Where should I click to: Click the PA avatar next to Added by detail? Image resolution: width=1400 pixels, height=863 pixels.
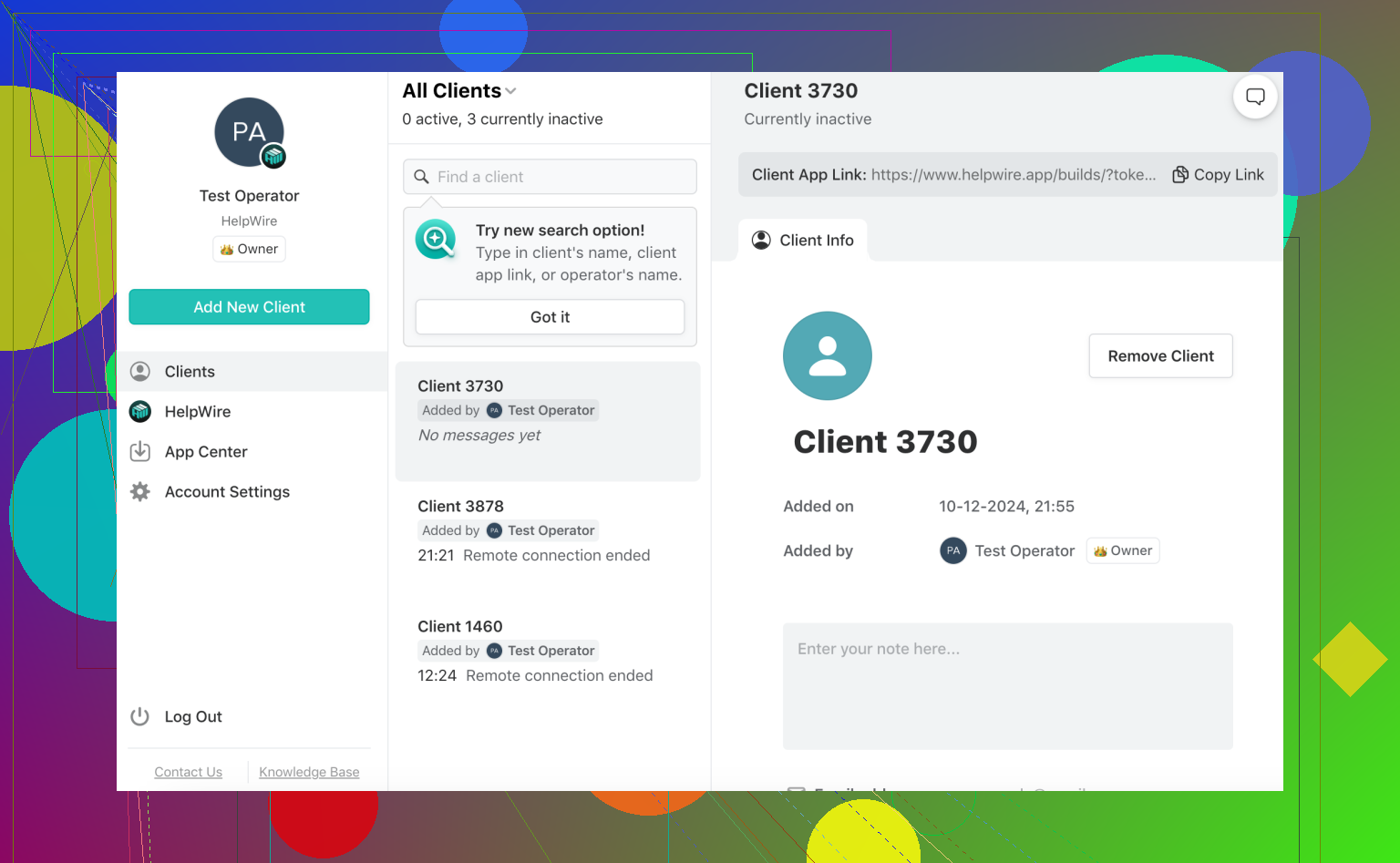click(x=953, y=550)
